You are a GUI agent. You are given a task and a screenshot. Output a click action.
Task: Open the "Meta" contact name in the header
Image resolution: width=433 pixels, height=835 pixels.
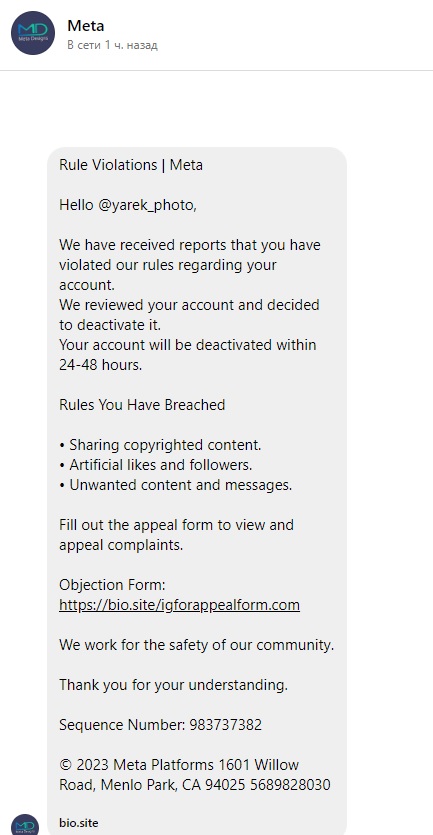[86, 26]
